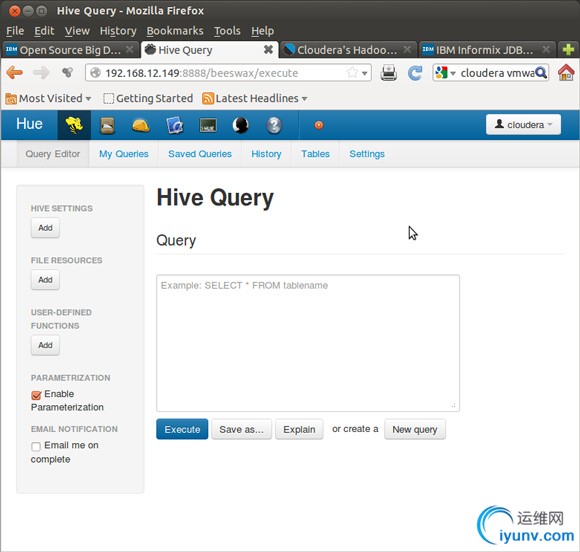Open the Job Designer hard hat icon
This screenshot has width=580, height=552.
pos(141,126)
